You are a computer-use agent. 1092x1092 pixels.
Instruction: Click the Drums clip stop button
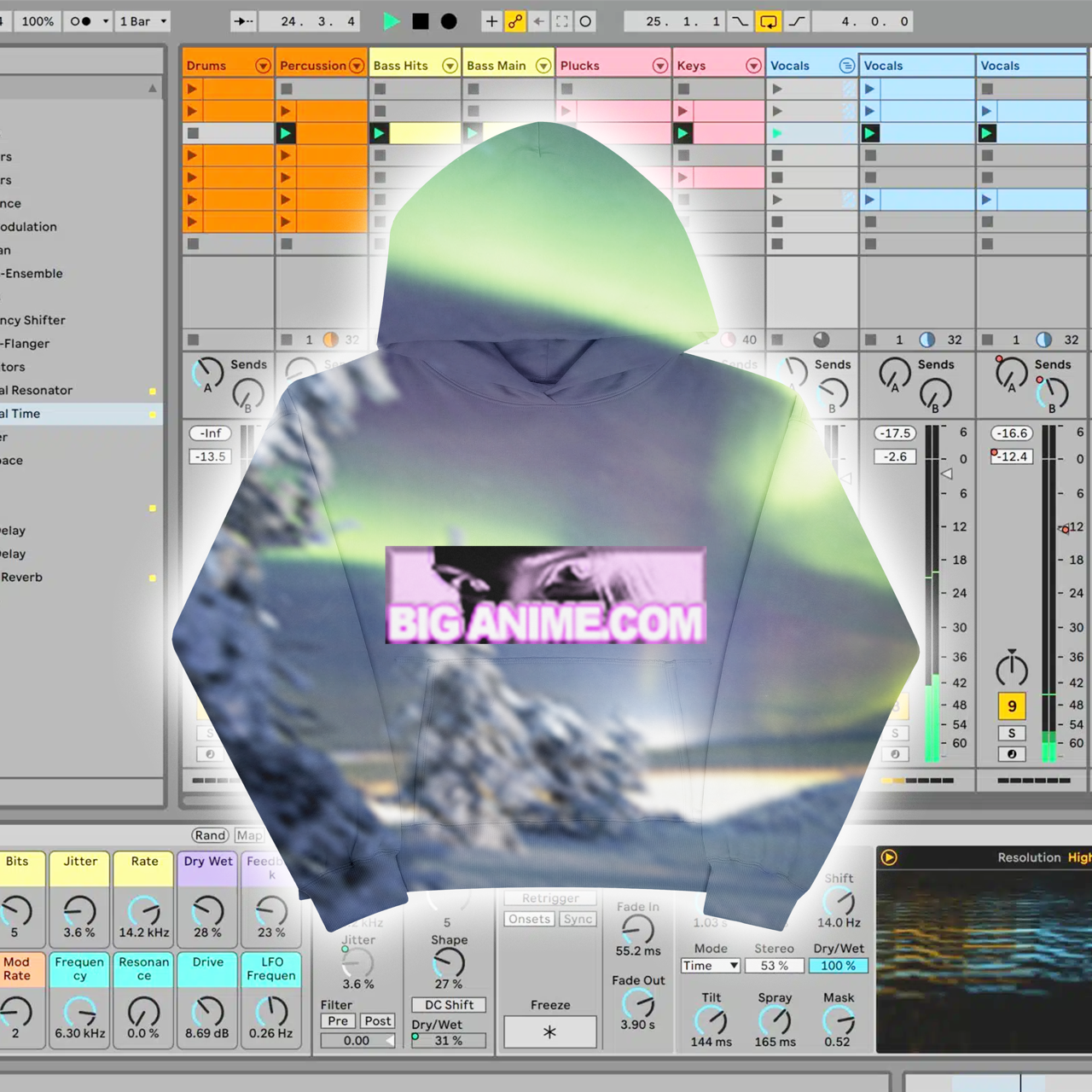pyautogui.click(x=193, y=340)
